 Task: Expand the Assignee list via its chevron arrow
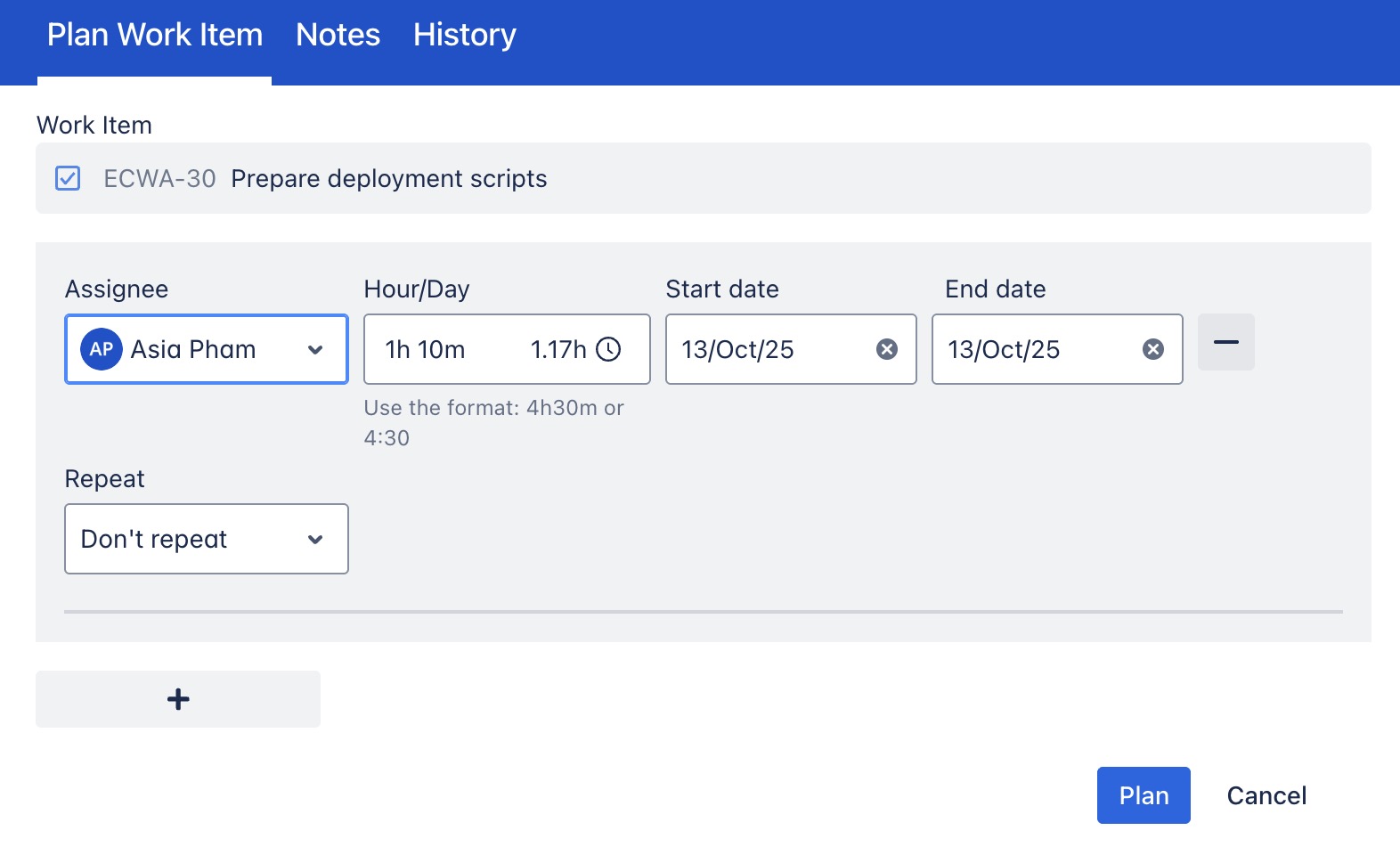point(315,350)
